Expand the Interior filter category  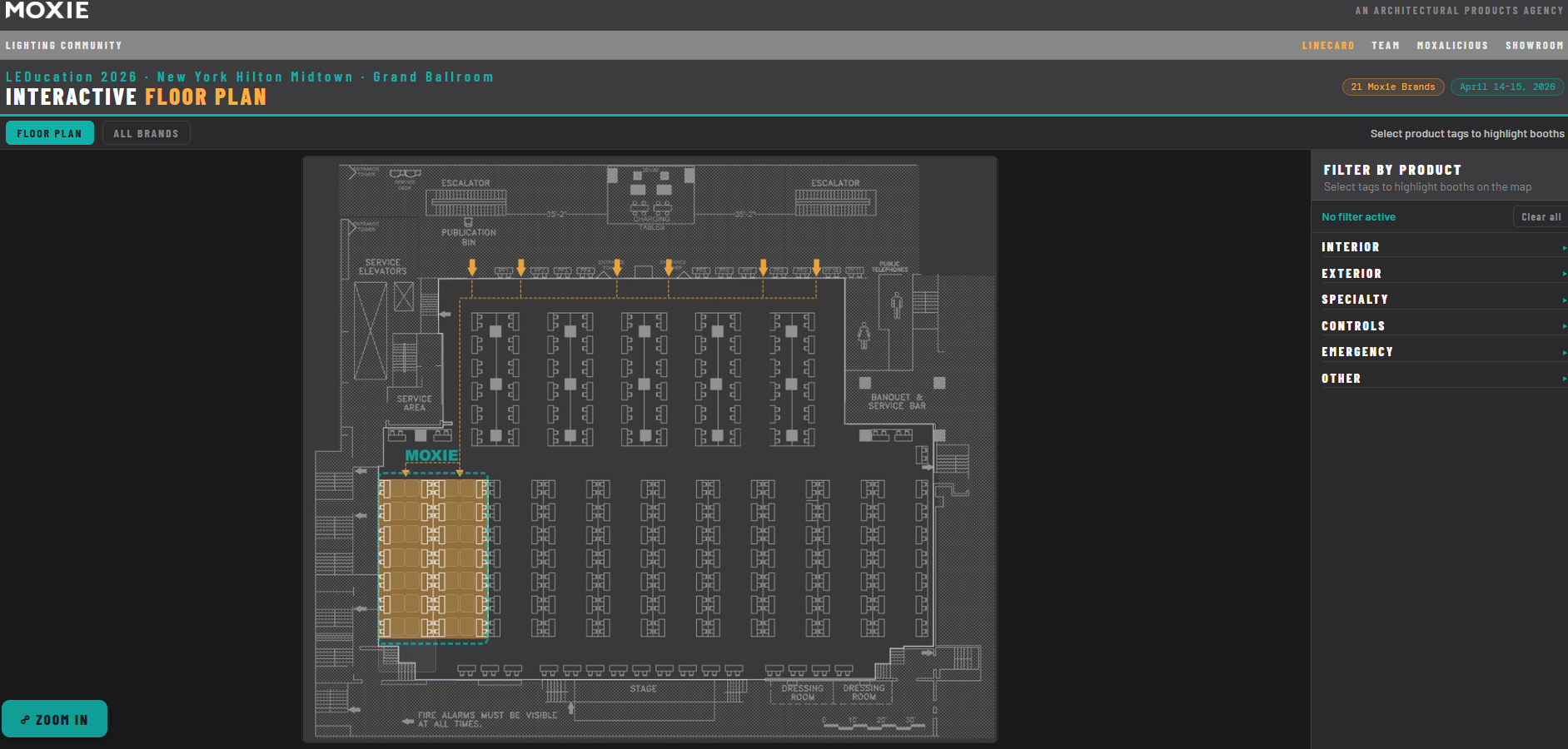pyautogui.click(x=1443, y=247)
